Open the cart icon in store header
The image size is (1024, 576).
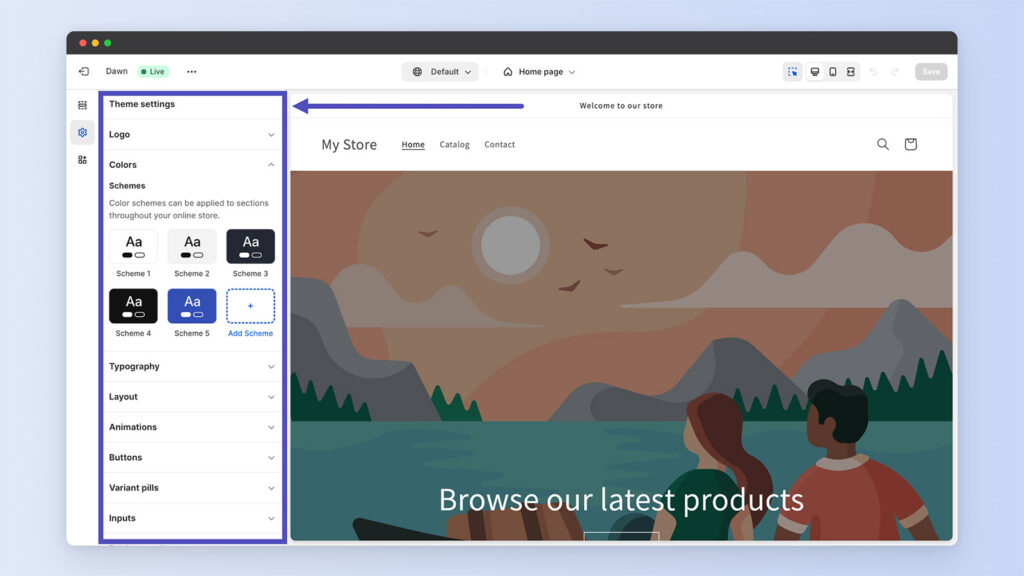910,144
